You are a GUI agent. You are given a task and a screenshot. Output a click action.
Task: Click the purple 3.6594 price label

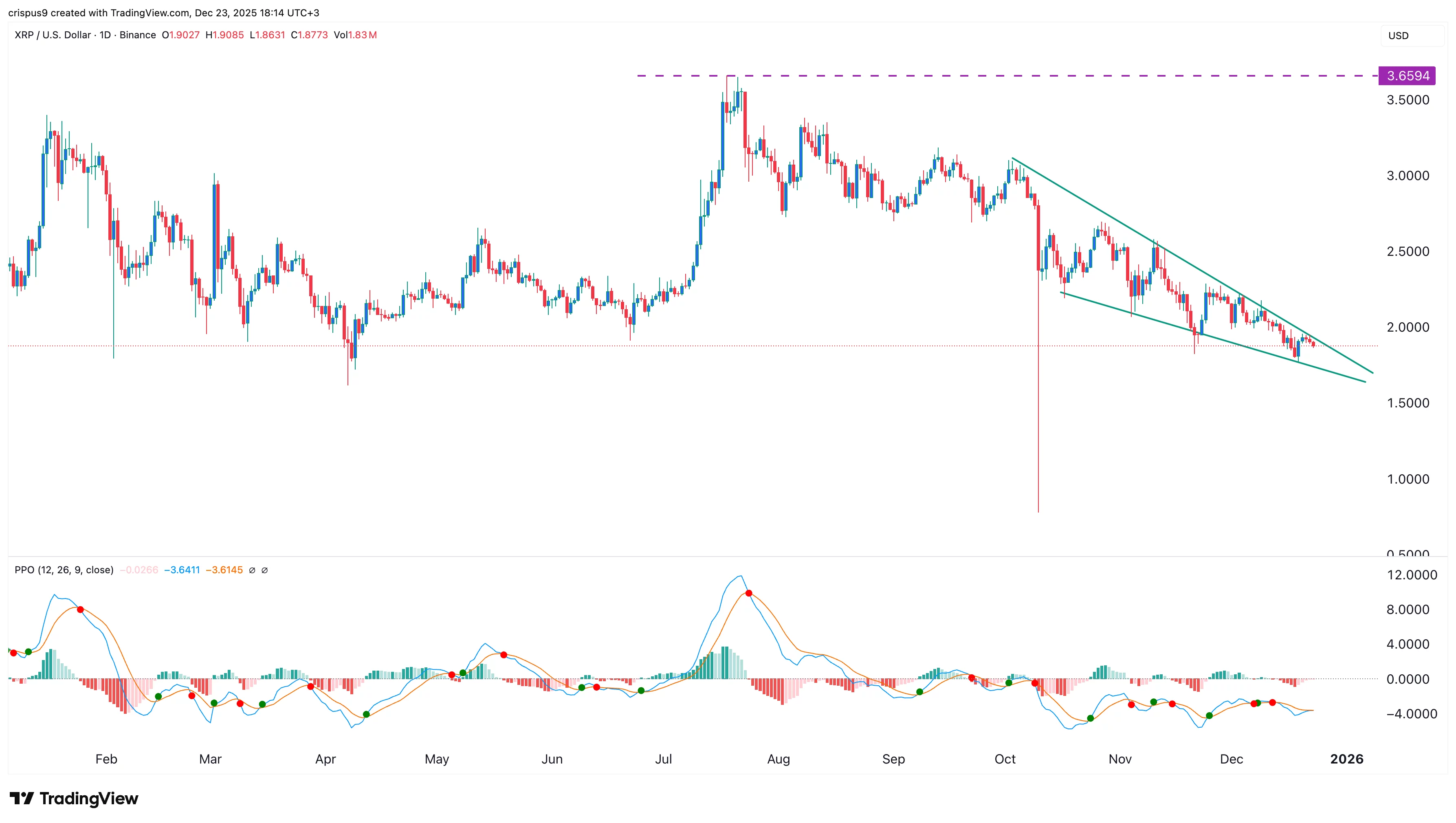[1409, 75]
